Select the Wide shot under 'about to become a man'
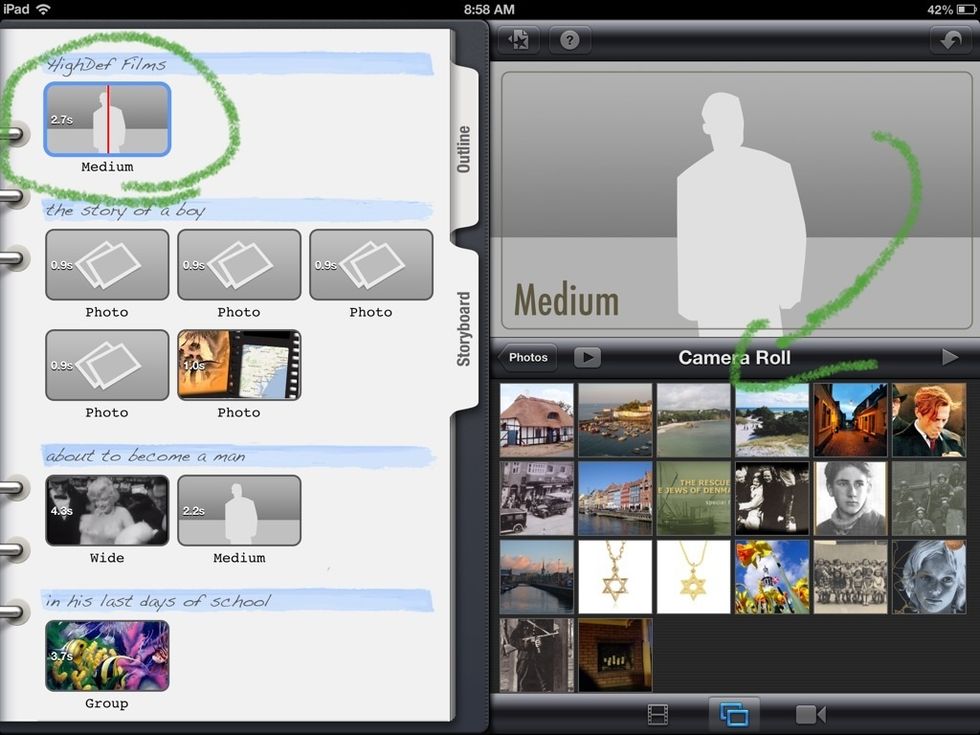980x735 pixels. pos(107,510)
